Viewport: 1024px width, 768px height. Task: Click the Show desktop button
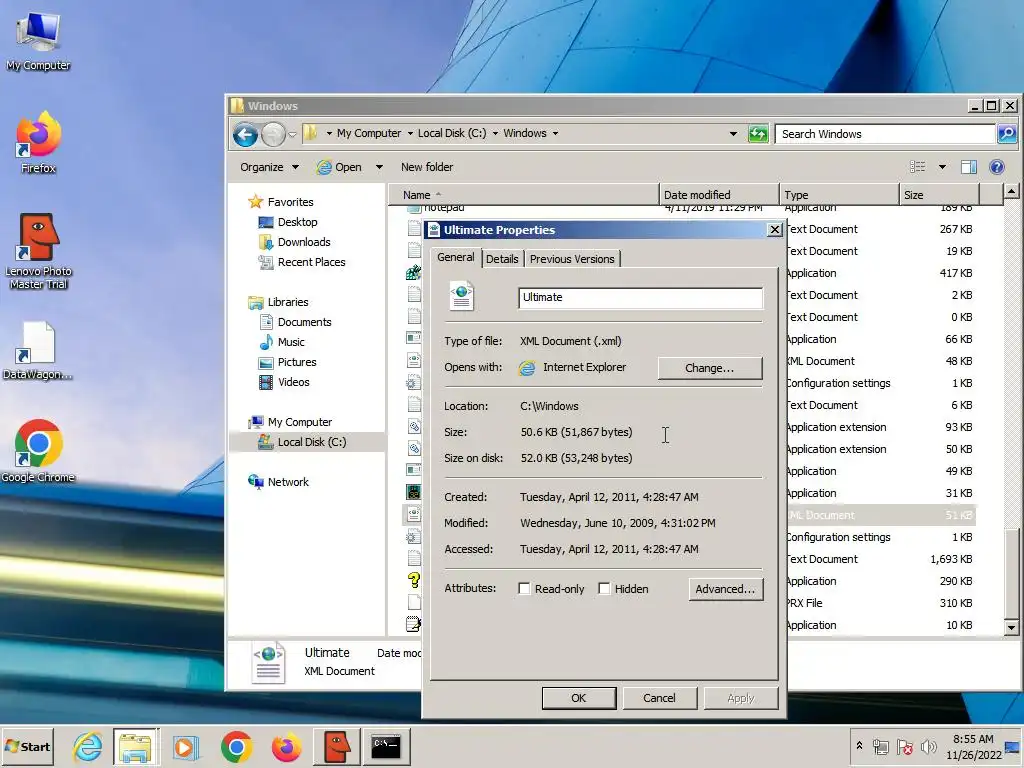point(1013,746)
